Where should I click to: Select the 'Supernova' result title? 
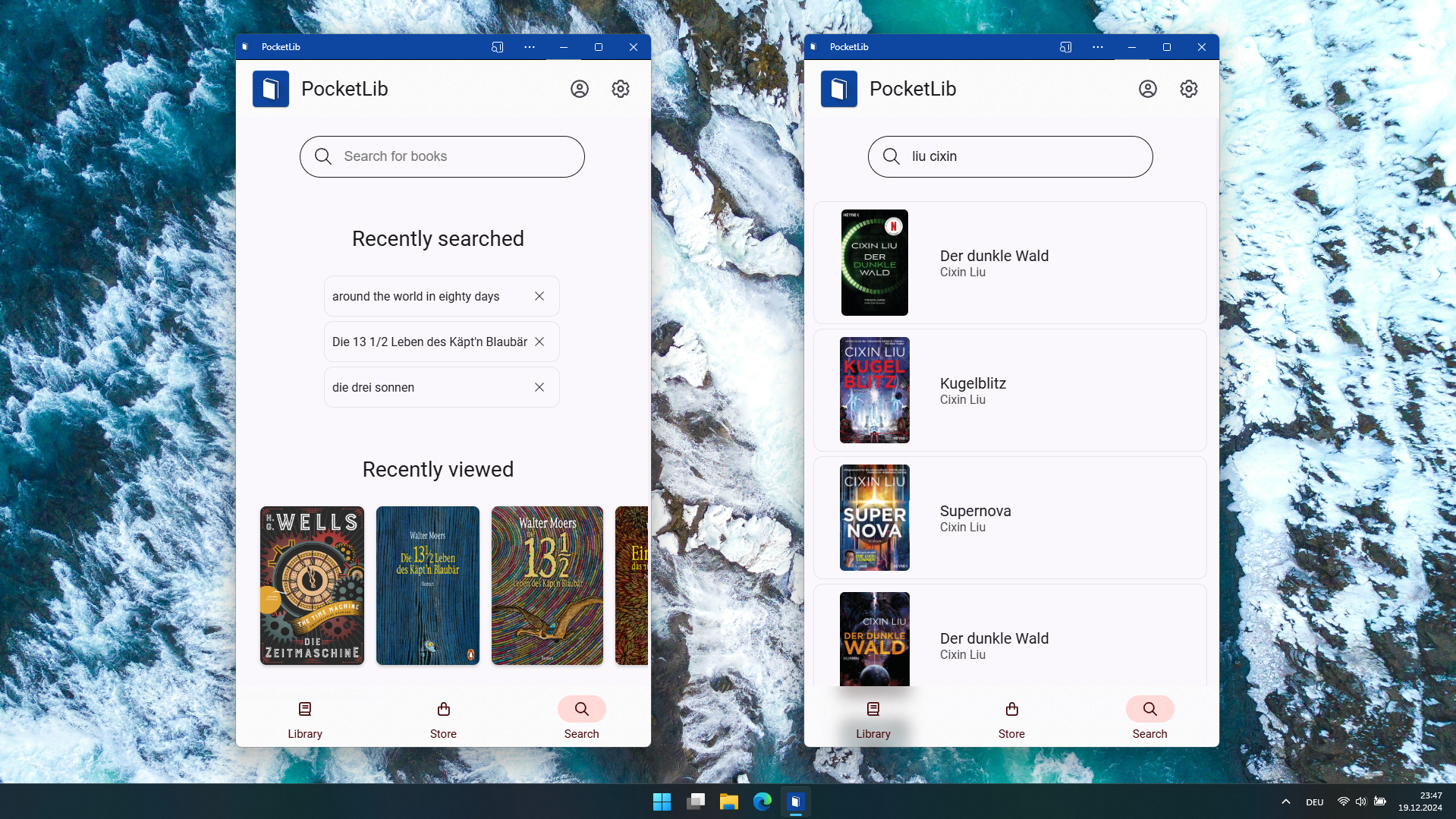point(976,511)
